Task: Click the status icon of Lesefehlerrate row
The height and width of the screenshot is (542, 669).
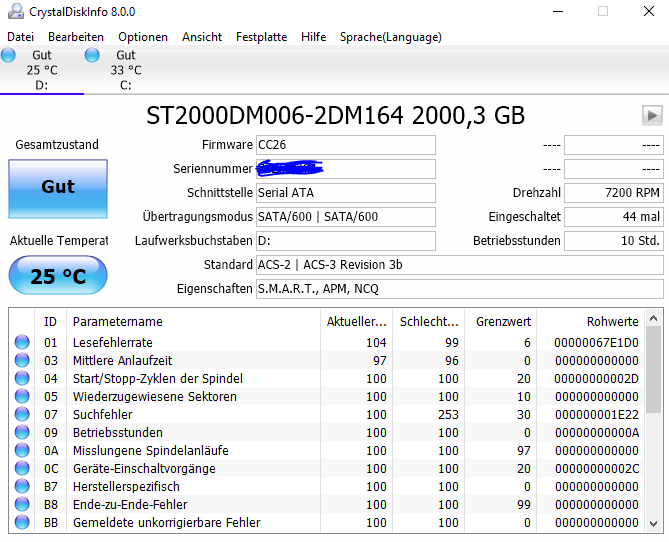Action: click(x=22, y=342)
